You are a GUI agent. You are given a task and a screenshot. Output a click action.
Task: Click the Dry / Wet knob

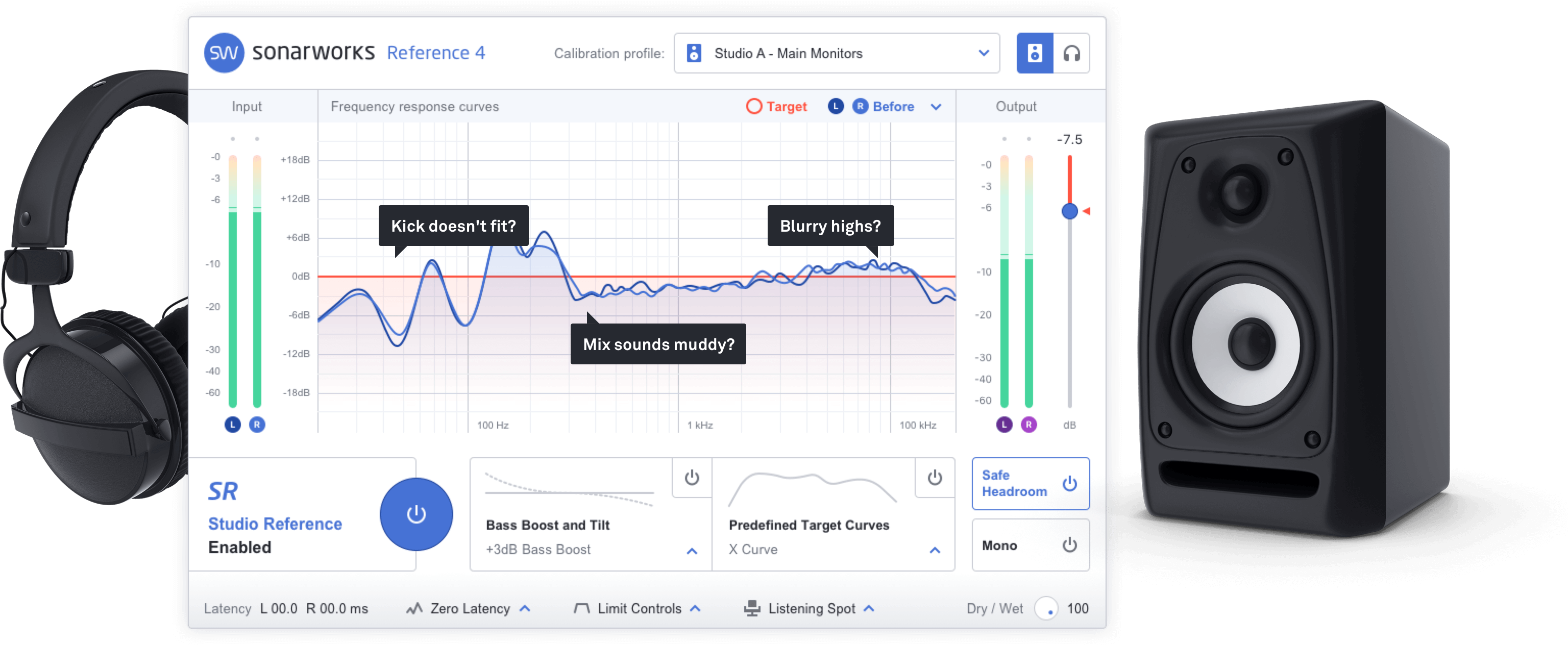[x=1046, y=608]
